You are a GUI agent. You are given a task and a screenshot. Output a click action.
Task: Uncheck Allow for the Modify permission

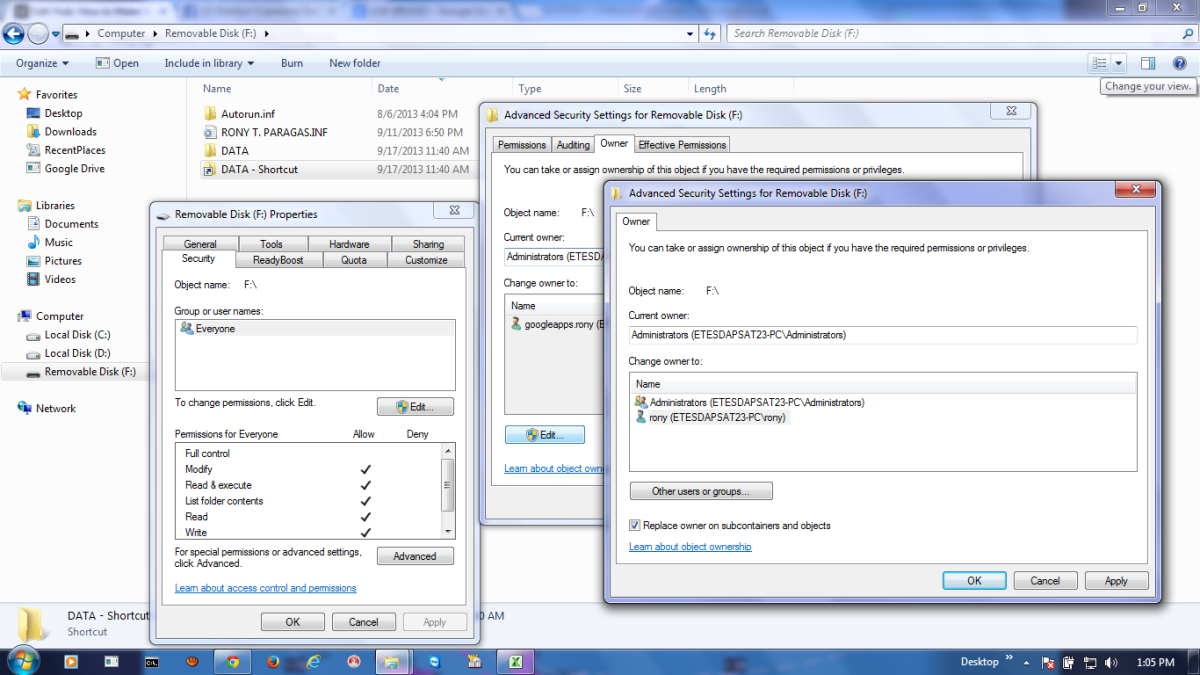pyautogui.click(x=365, y=468)
